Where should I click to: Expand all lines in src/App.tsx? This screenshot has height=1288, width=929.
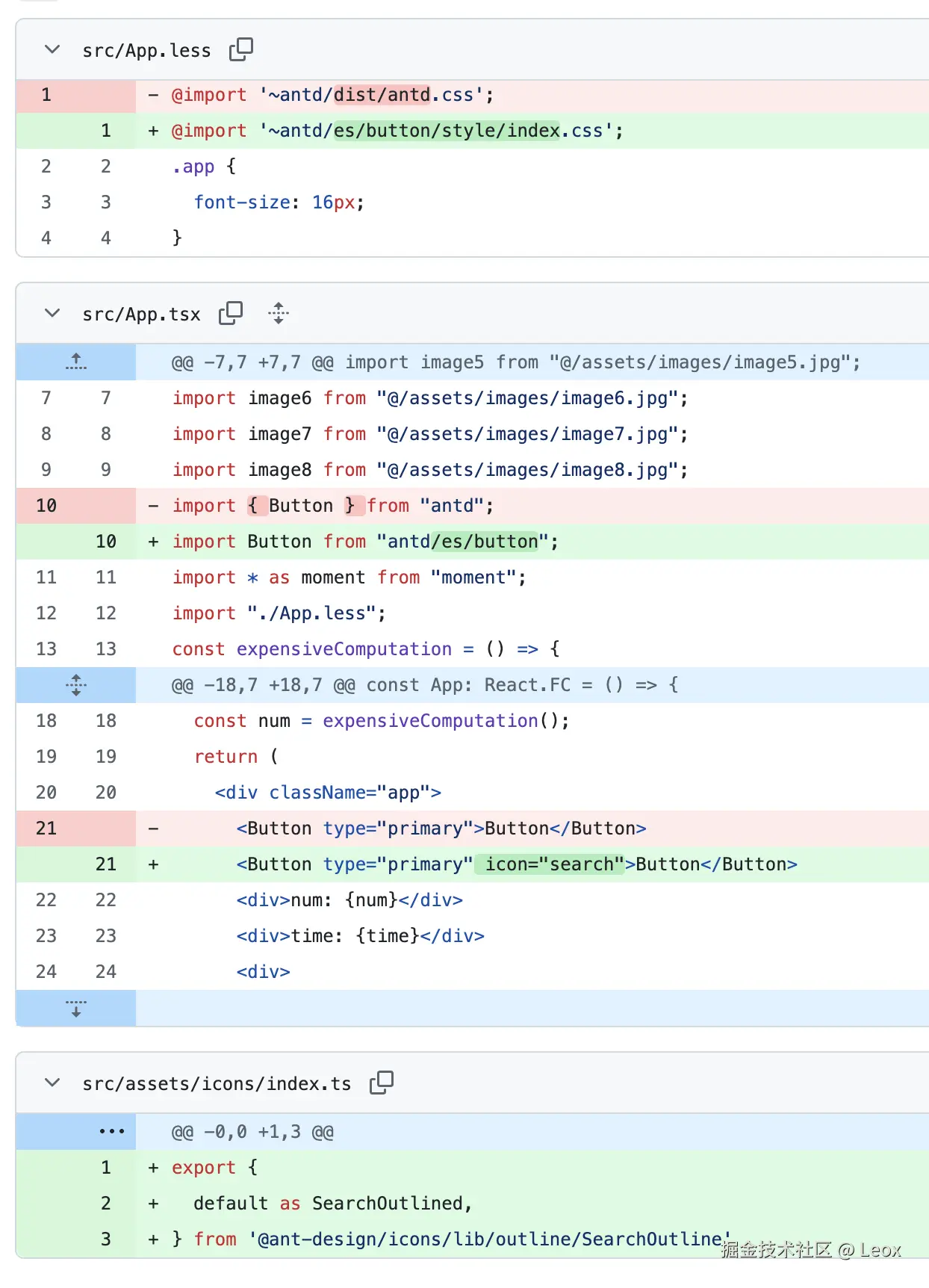click(279, 313)
